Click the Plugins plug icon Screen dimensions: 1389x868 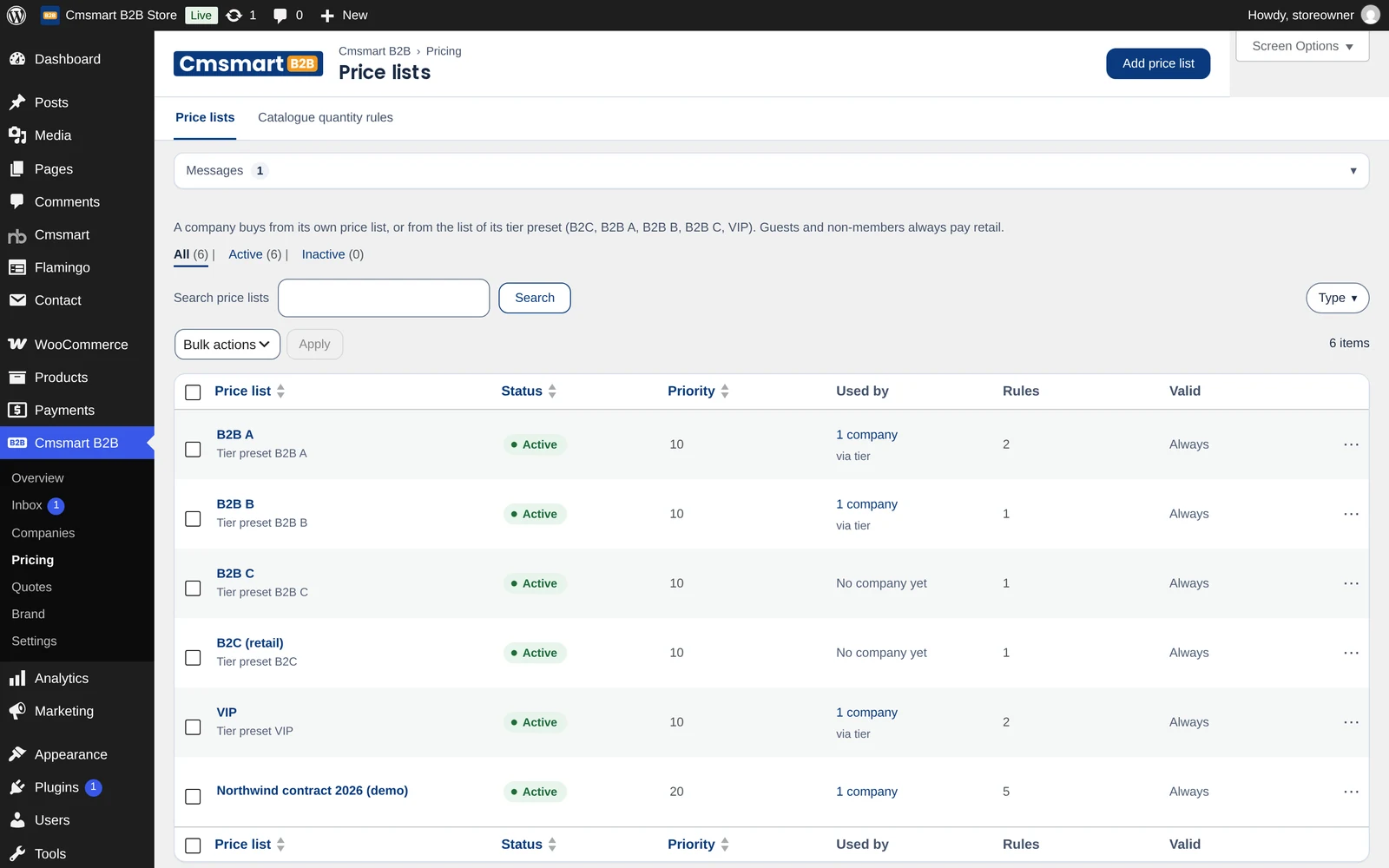click(x=17, y=787)
